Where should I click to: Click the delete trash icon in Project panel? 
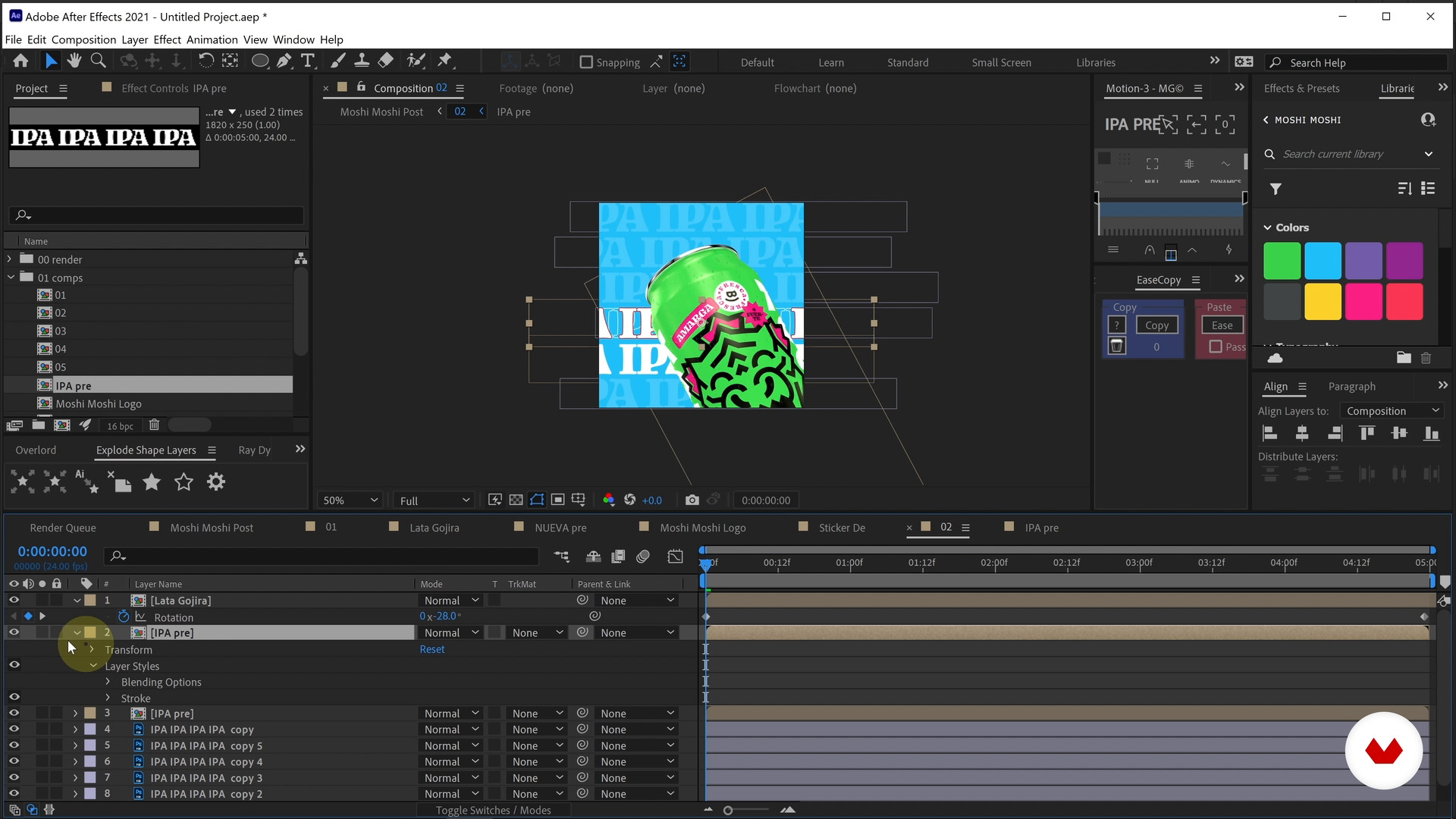pos(154,425)
